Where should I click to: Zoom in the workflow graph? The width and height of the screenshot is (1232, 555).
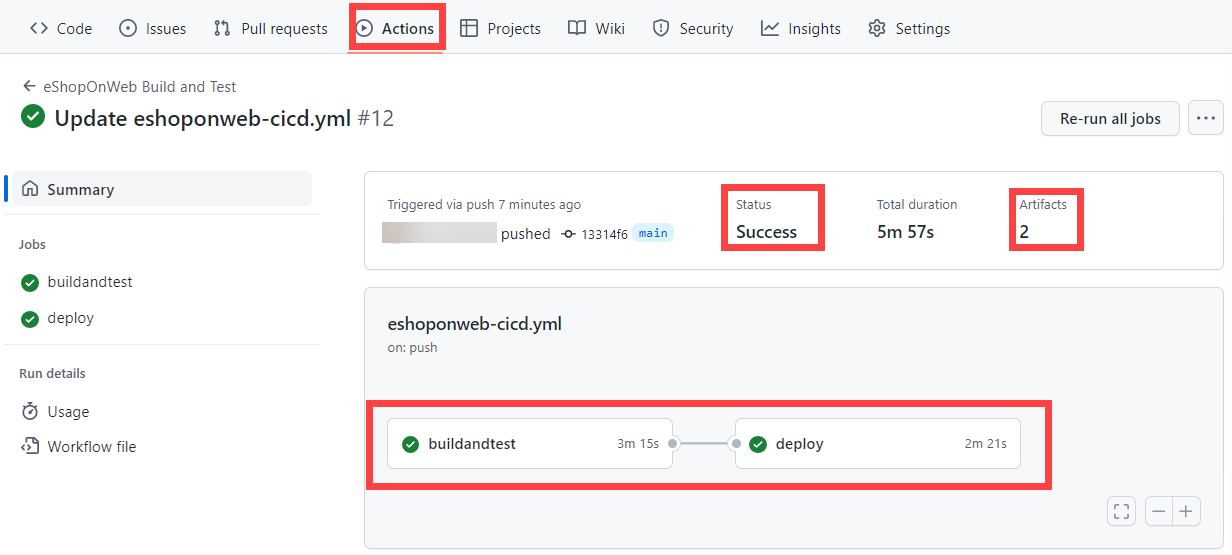click(1186, 511)
